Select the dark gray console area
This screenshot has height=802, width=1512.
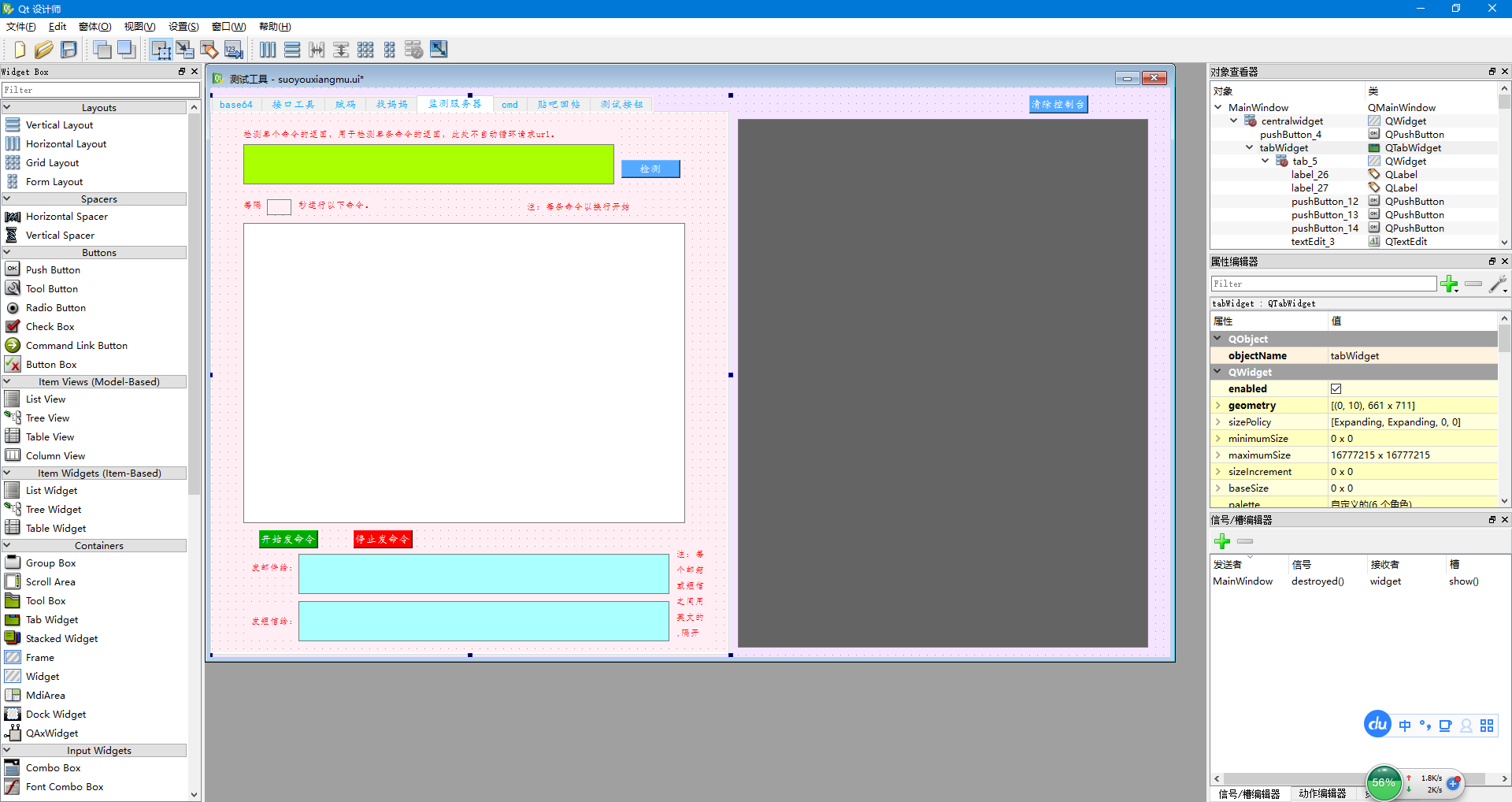point(943,383)
